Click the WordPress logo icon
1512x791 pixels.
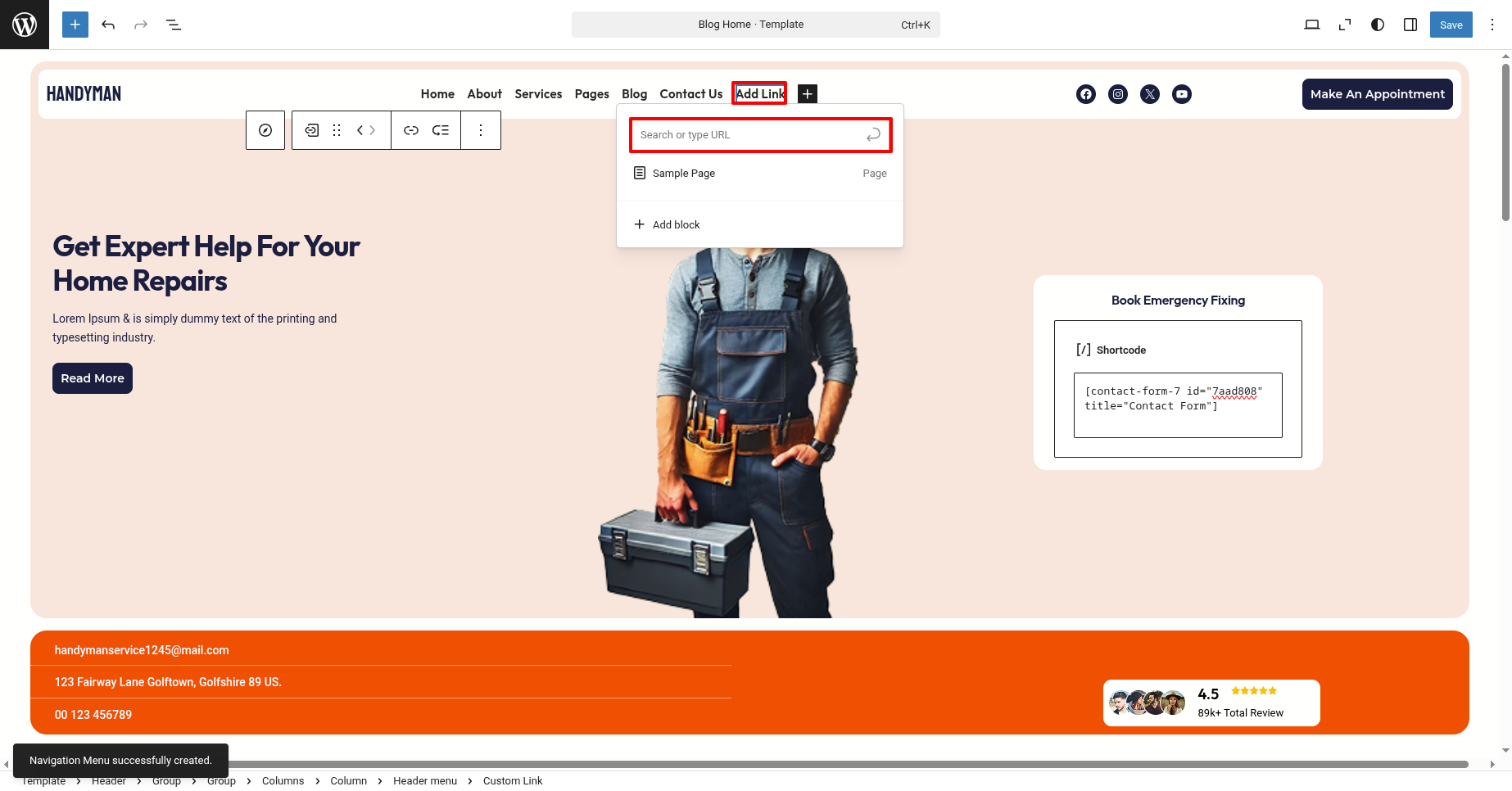25,25
